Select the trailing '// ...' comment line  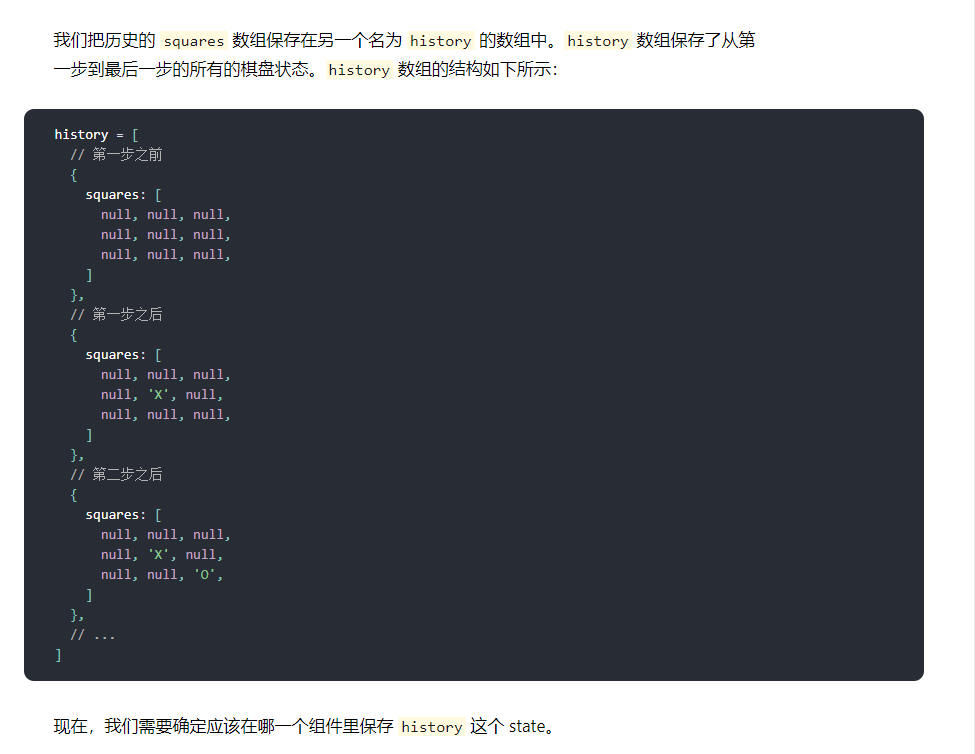[x=92, y=634]
